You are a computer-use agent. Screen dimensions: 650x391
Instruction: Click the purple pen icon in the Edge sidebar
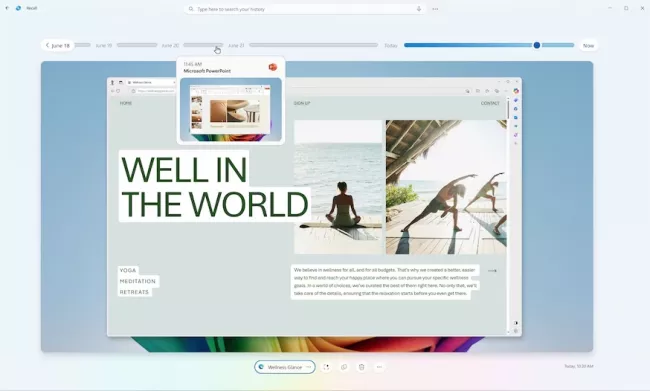click(x=516, y=135)
